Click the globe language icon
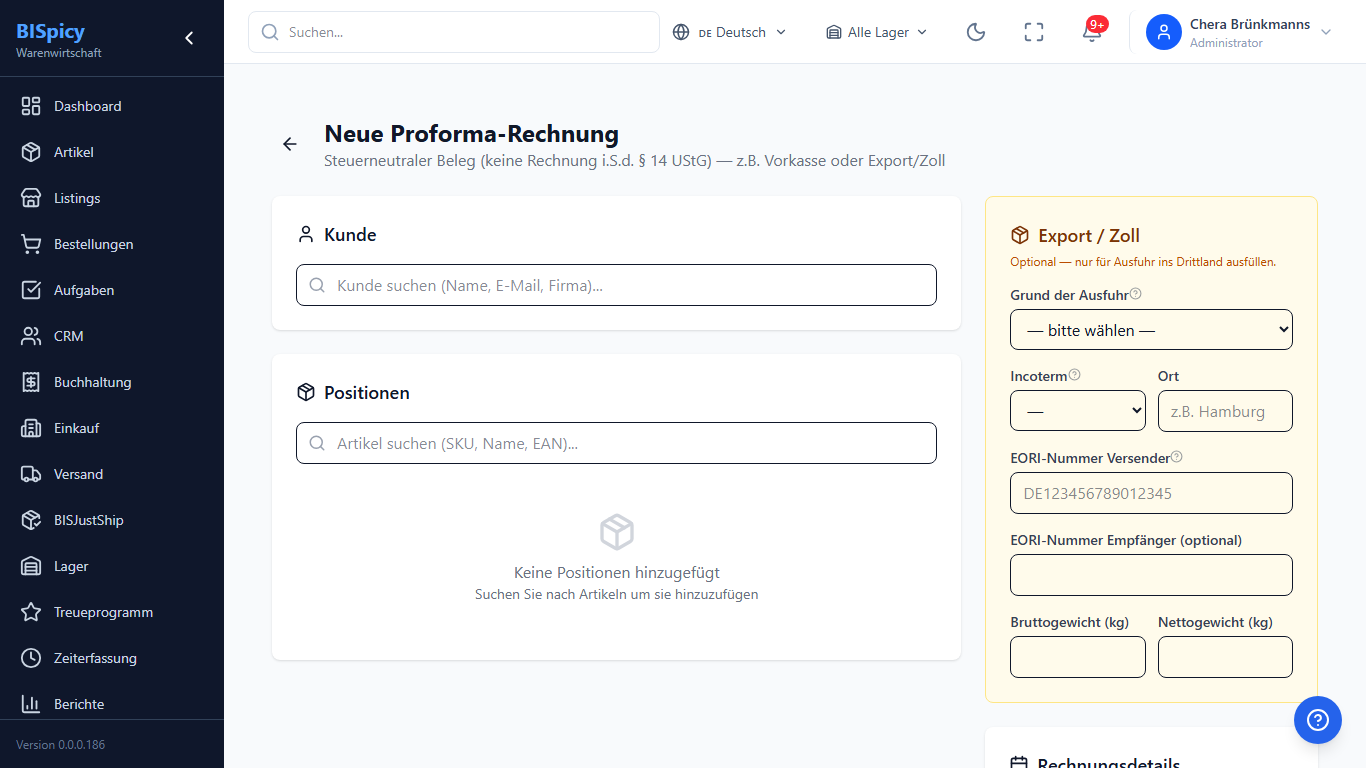 [x=681, y=32]
